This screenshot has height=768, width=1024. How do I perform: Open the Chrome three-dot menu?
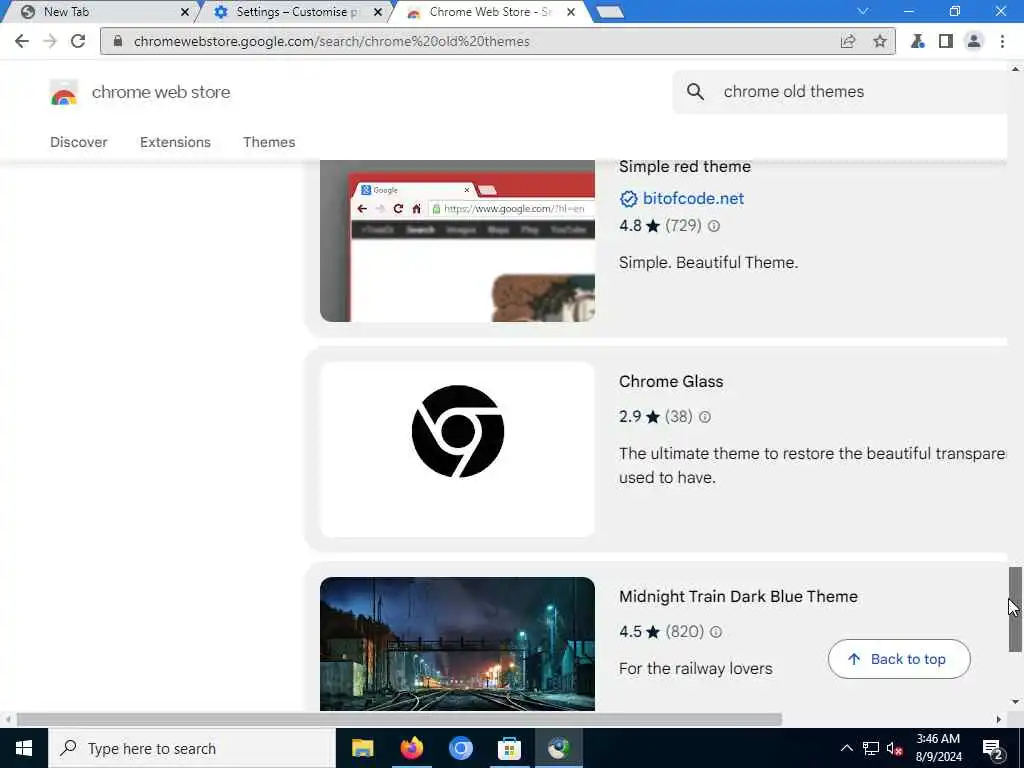(x=1002, y=41)
